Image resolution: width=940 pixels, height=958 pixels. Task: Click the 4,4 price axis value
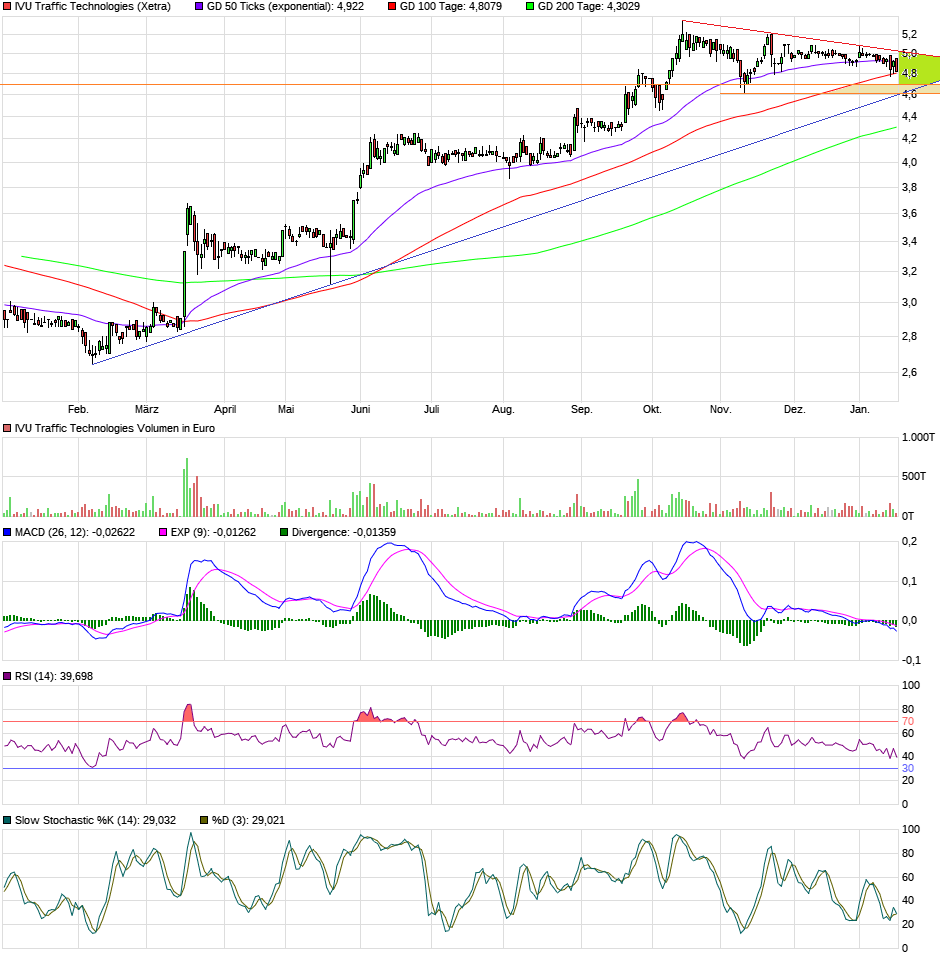point(909,116)
